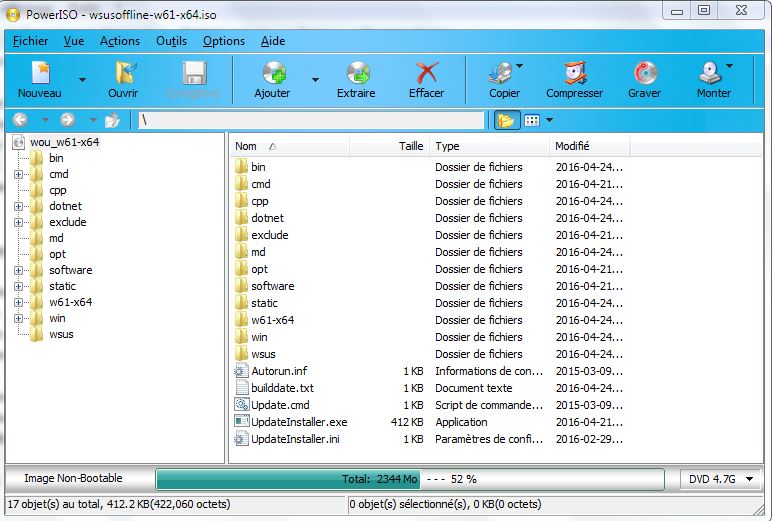Click the Ouvrir toolbar icon

[x=126, y=73]
